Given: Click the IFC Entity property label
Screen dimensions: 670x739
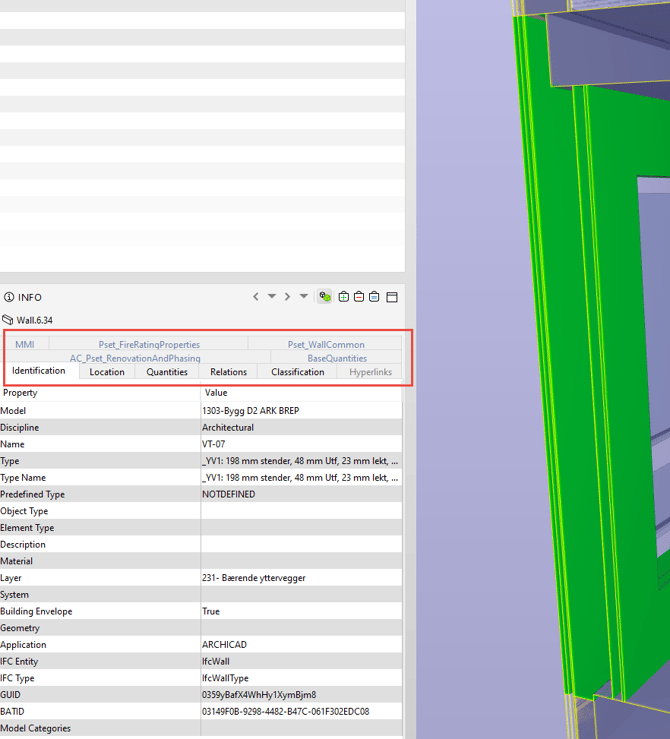Looking at the screenshot, I should pyautogui.click(x=19, y=661).
